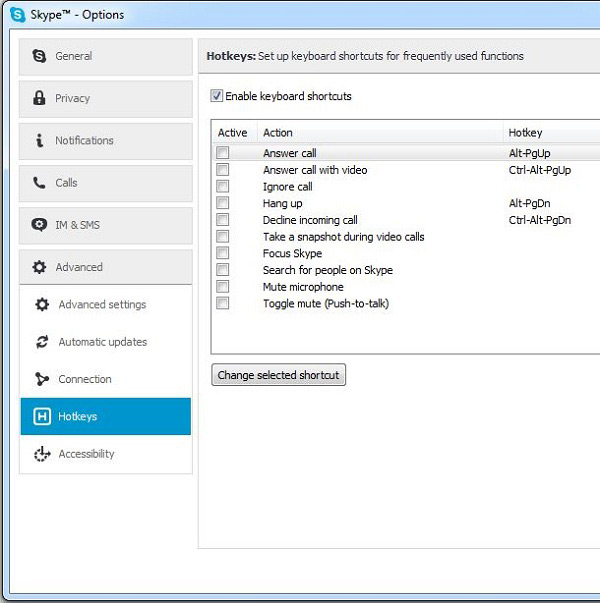Collapse the Advanced section in sidebar
This screenshot has width=600, height=603.
(105, 267)
